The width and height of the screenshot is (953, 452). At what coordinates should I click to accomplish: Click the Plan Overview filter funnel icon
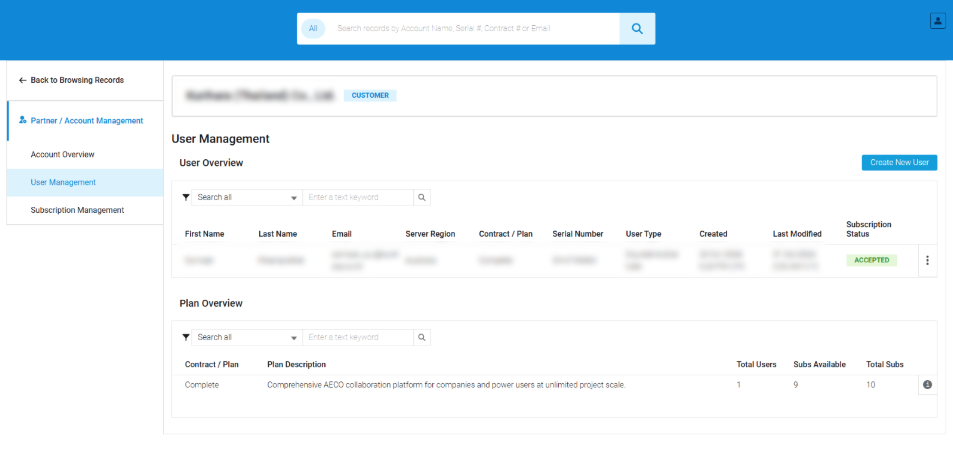(x=186, y=338)
